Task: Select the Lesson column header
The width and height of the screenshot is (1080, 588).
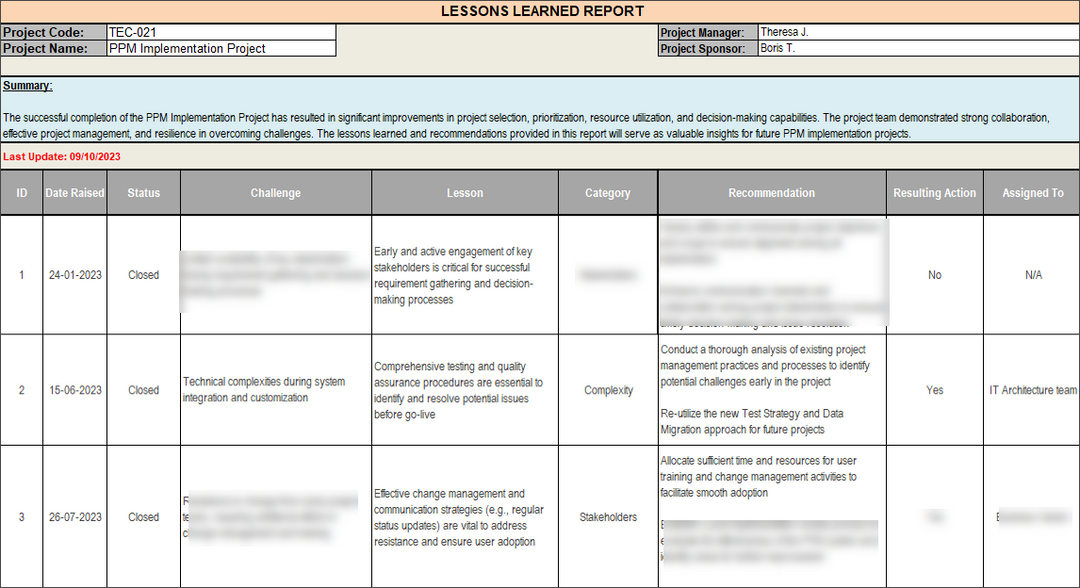Action: (x=464, y=193)
